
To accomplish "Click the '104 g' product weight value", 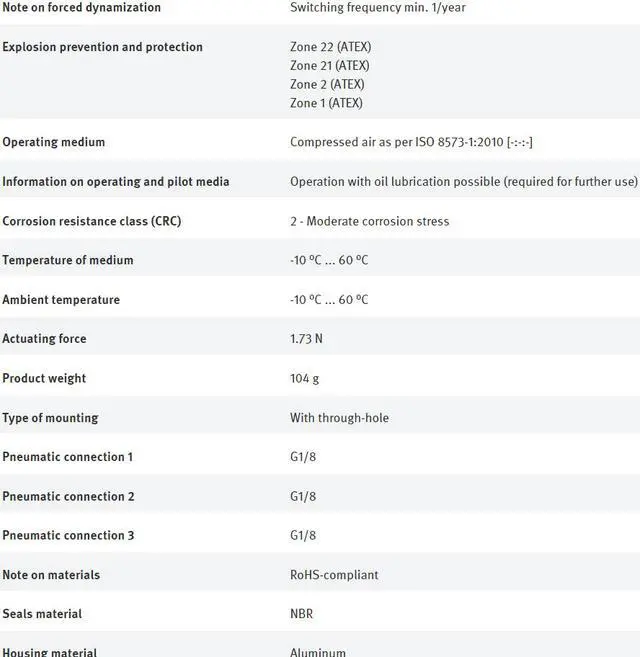I will point(303,378).
